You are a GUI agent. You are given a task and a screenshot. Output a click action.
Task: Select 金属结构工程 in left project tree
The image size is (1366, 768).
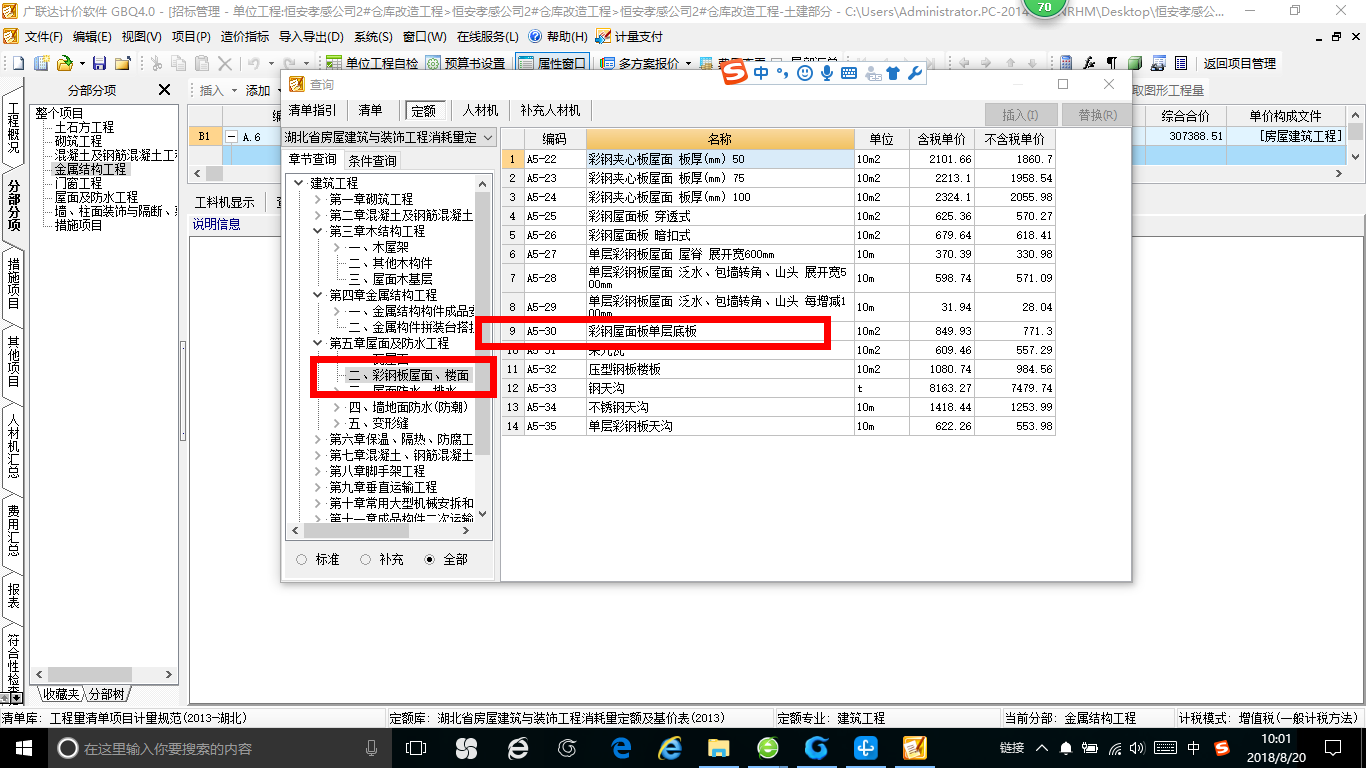90,169
